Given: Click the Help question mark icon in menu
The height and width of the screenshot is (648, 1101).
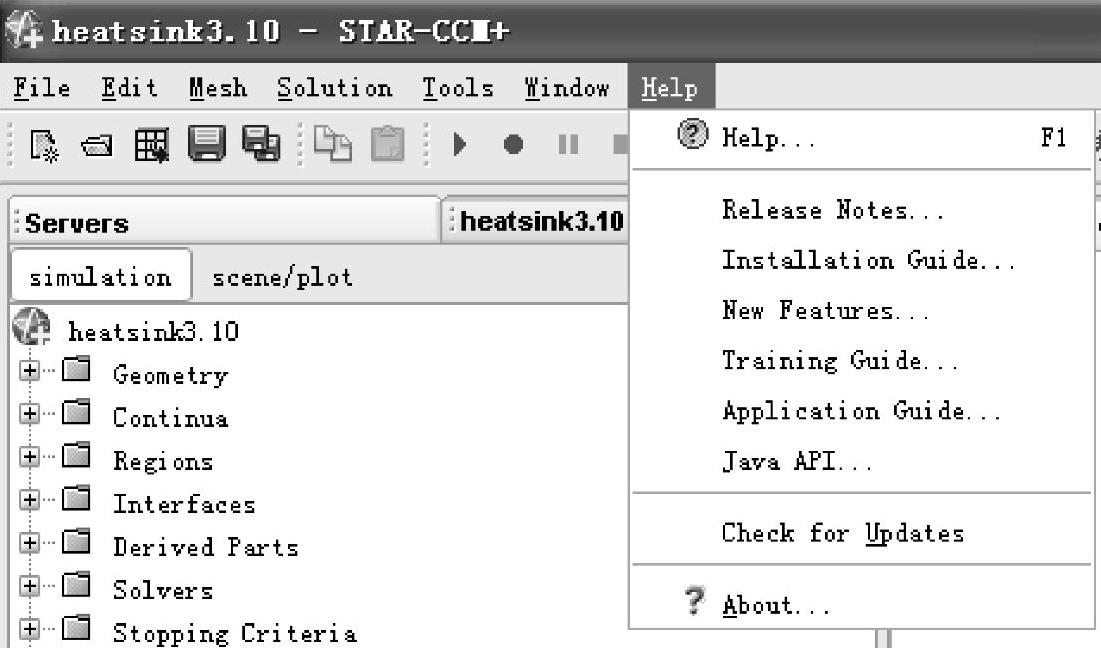Looking at the screenshot, I should point(693,134).
